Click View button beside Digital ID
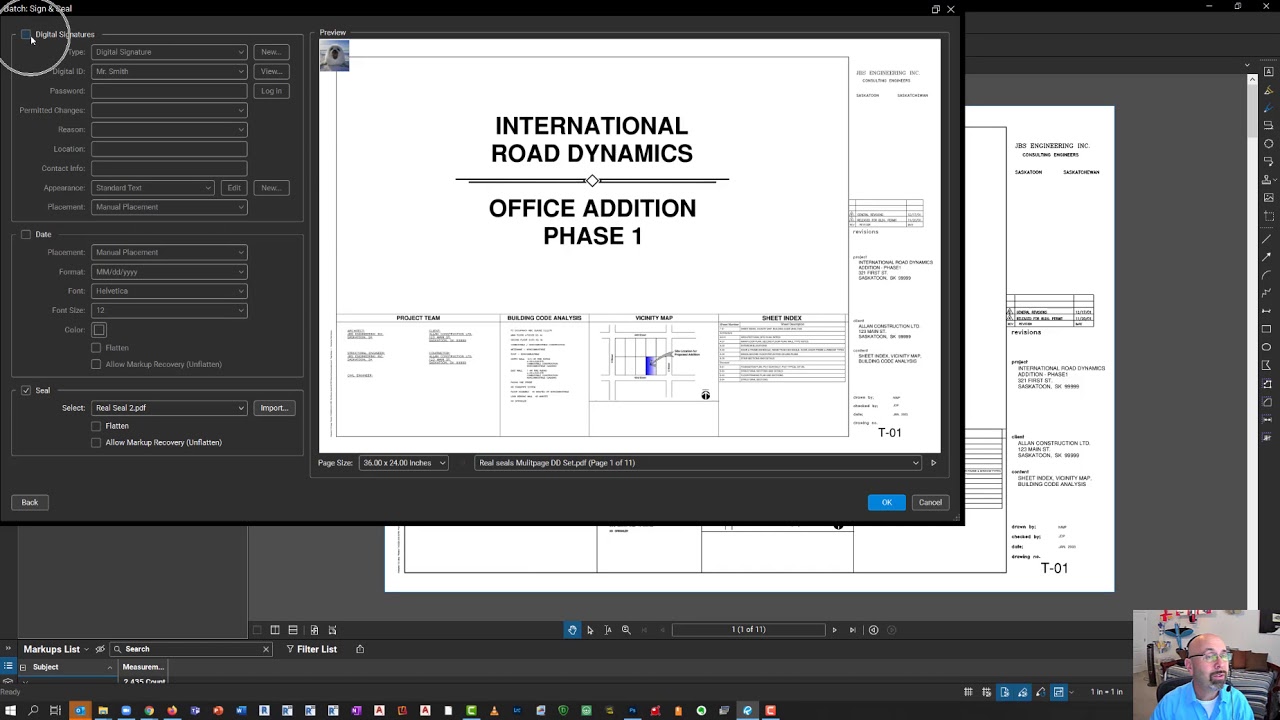 tap(271, 72)
